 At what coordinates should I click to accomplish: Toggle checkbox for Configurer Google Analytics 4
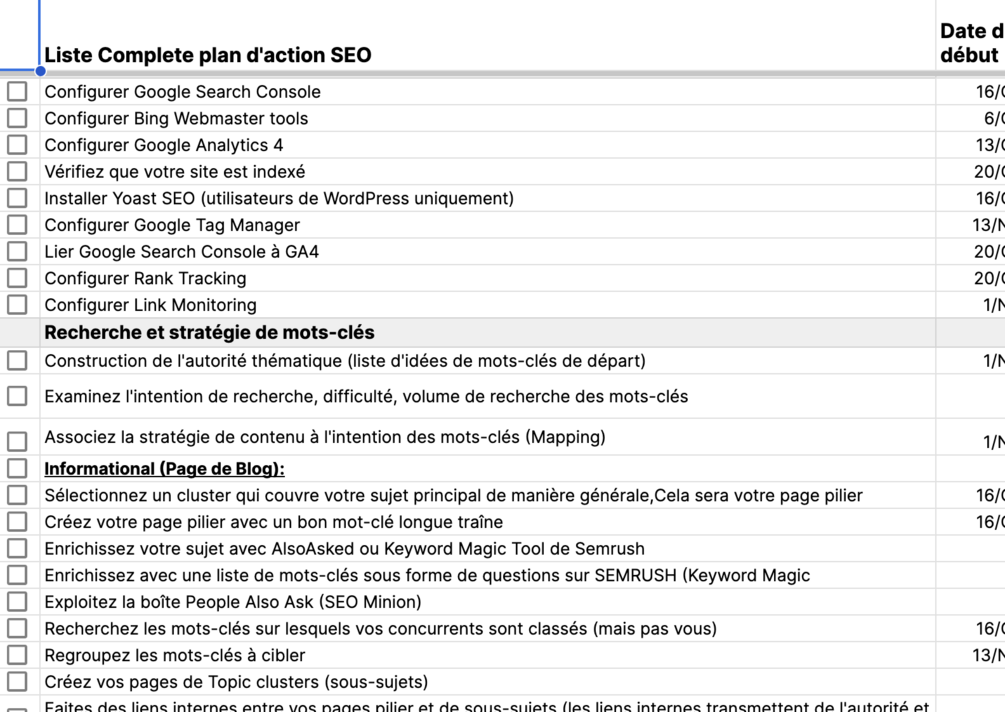[x=17, y=145]
